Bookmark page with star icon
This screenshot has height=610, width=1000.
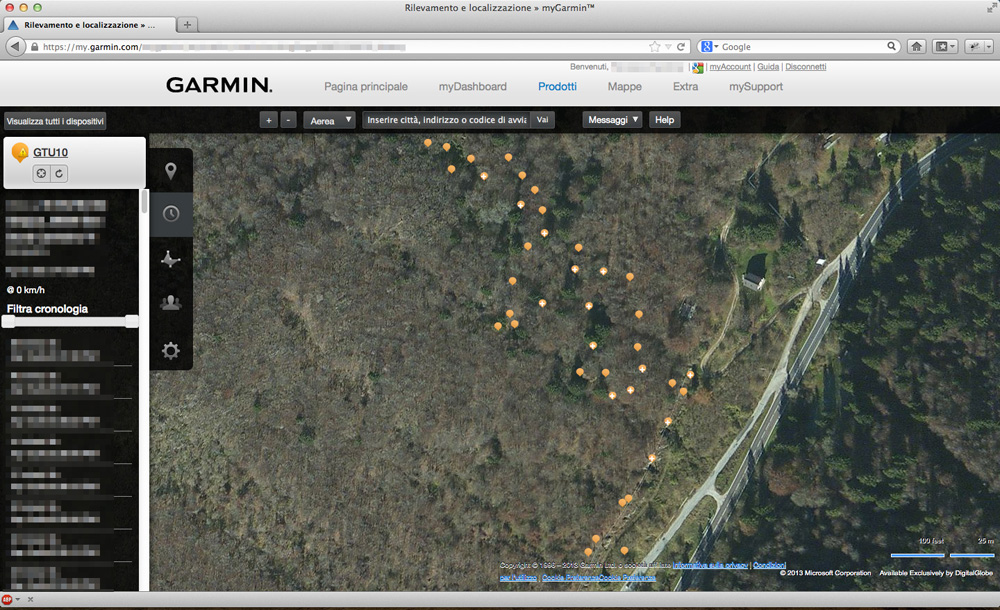click(x=654, y=47)
